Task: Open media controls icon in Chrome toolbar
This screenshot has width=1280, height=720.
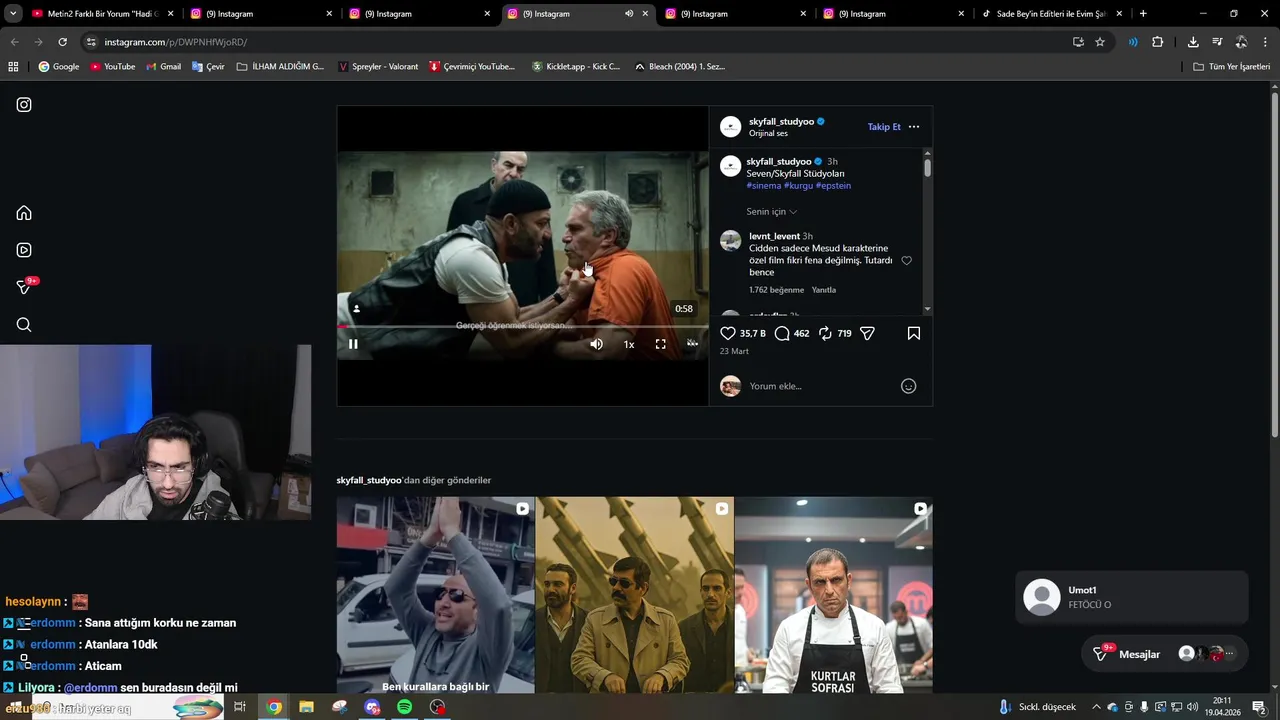Action: (1217, 42)
